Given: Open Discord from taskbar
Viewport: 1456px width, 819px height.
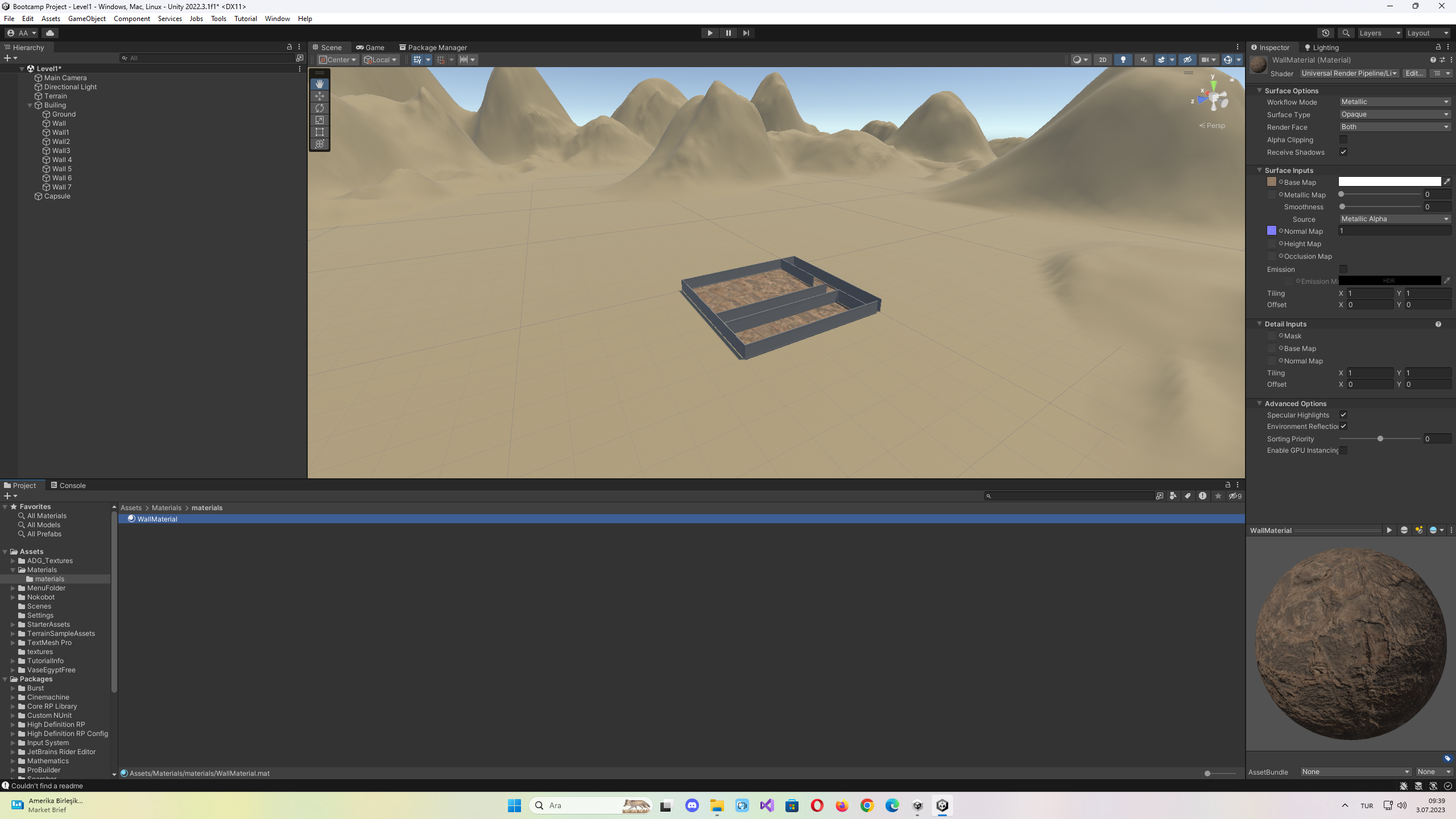Looking at the screenshot, I should click(x=692, y=805).
